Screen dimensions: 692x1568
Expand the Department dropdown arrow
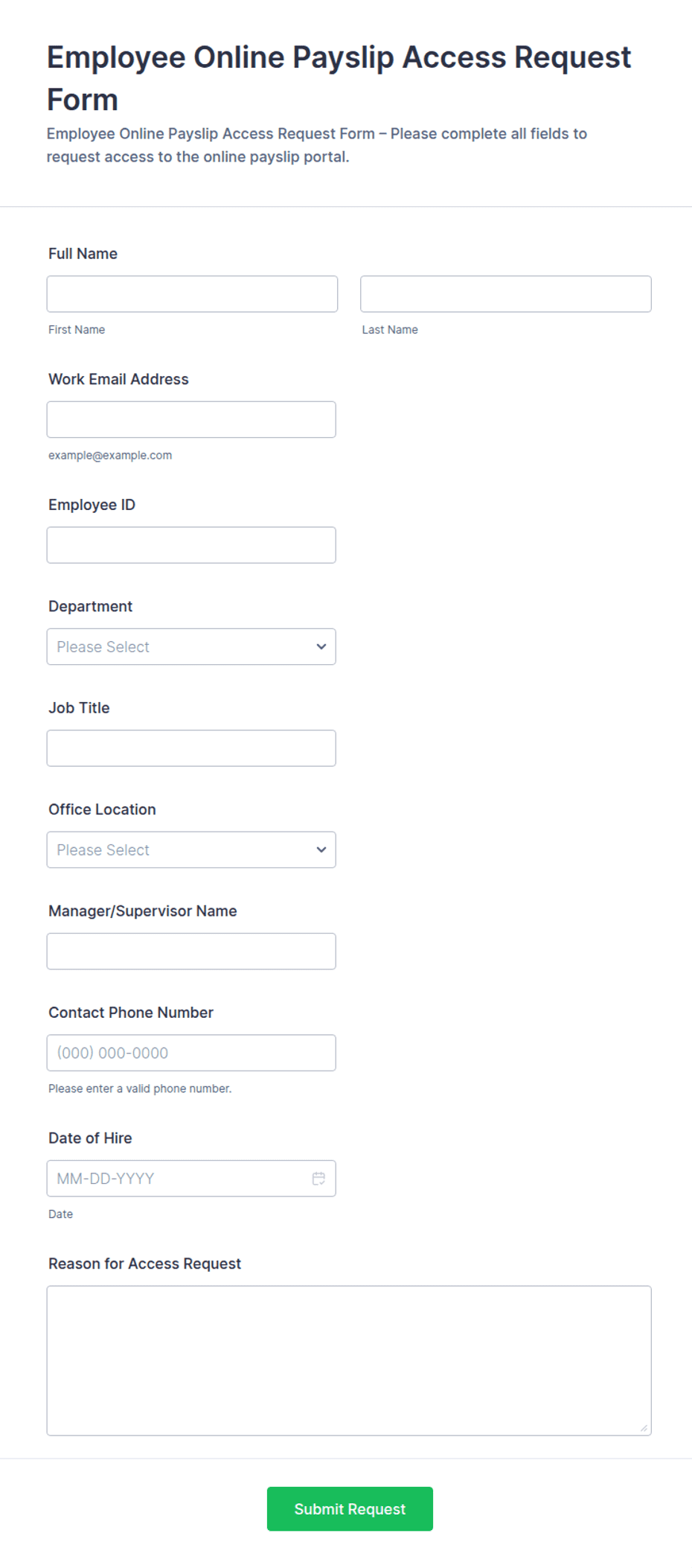[321, 646]
